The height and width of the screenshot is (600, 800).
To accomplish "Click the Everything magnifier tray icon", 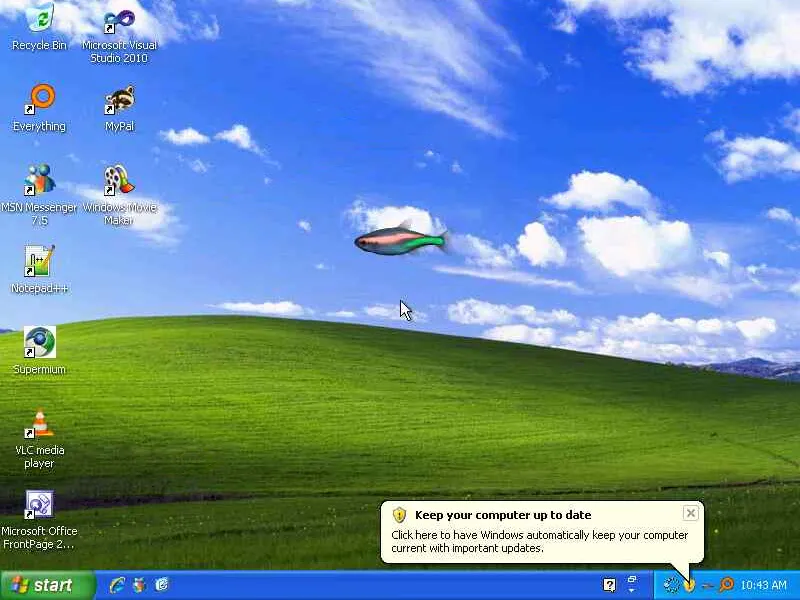I will [x=726, y=585].
